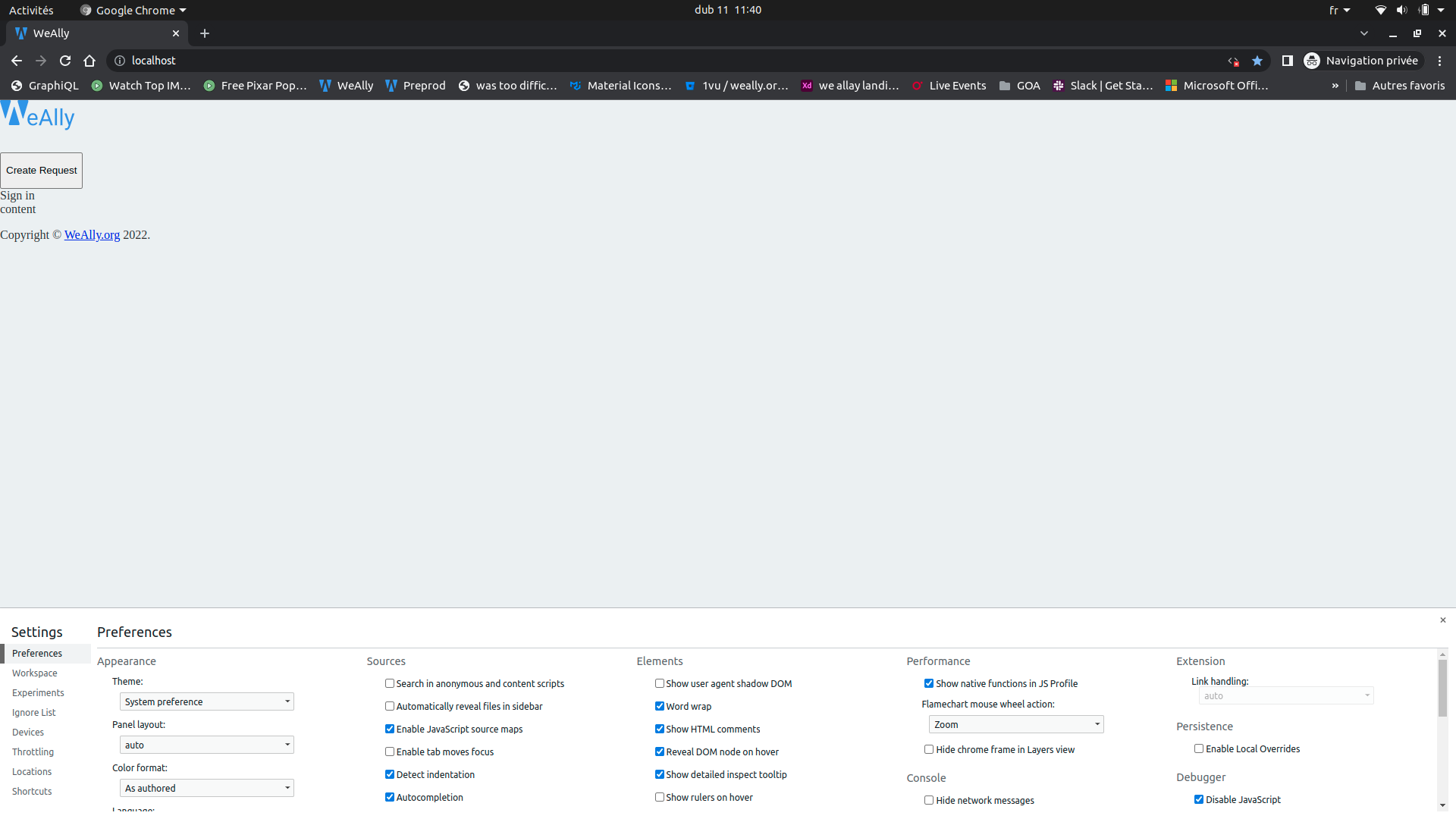
Task: Click inside the localhost address bar
Action: point(303,61)
